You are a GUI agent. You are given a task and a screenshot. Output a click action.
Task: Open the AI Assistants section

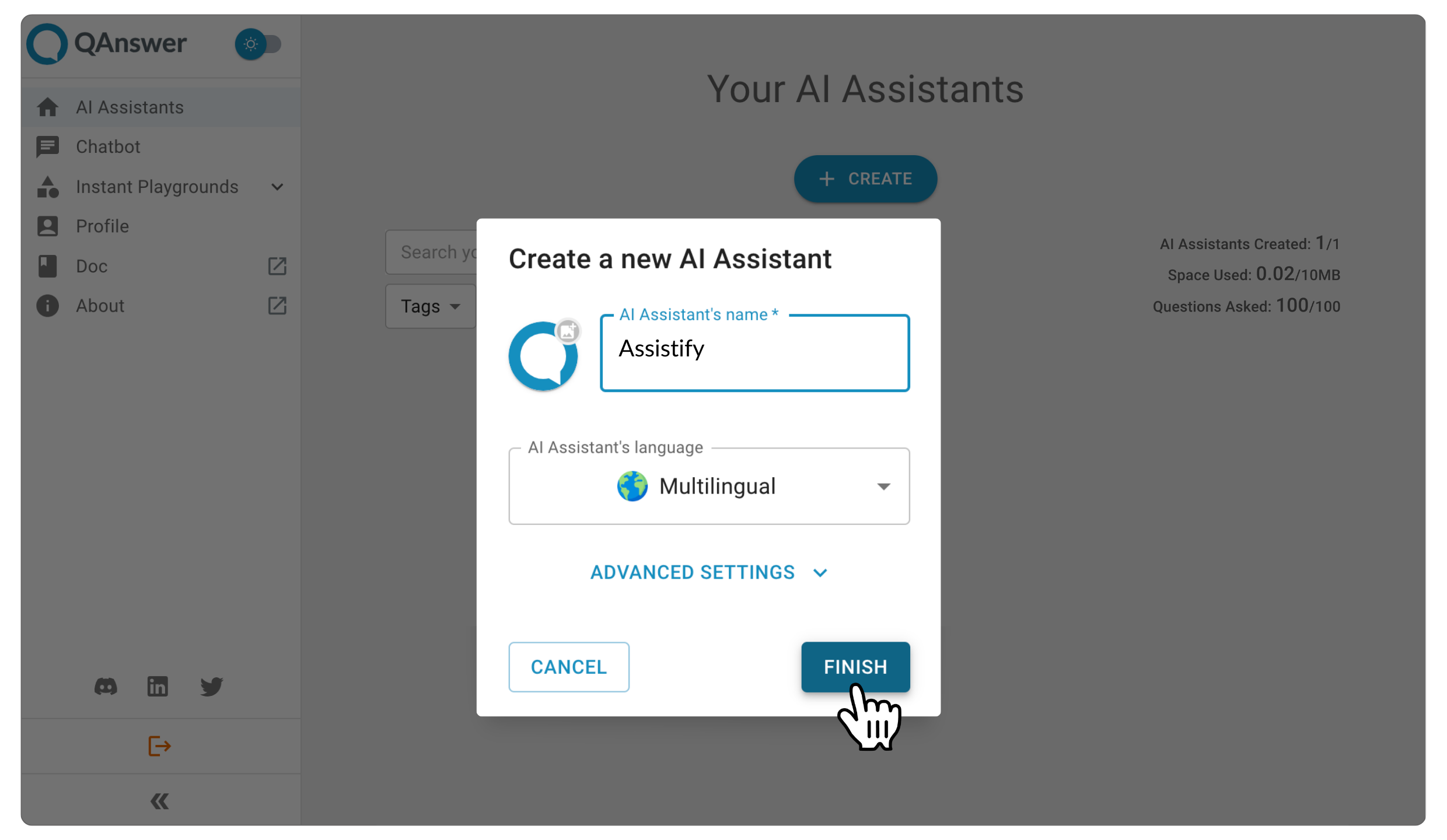129,107
